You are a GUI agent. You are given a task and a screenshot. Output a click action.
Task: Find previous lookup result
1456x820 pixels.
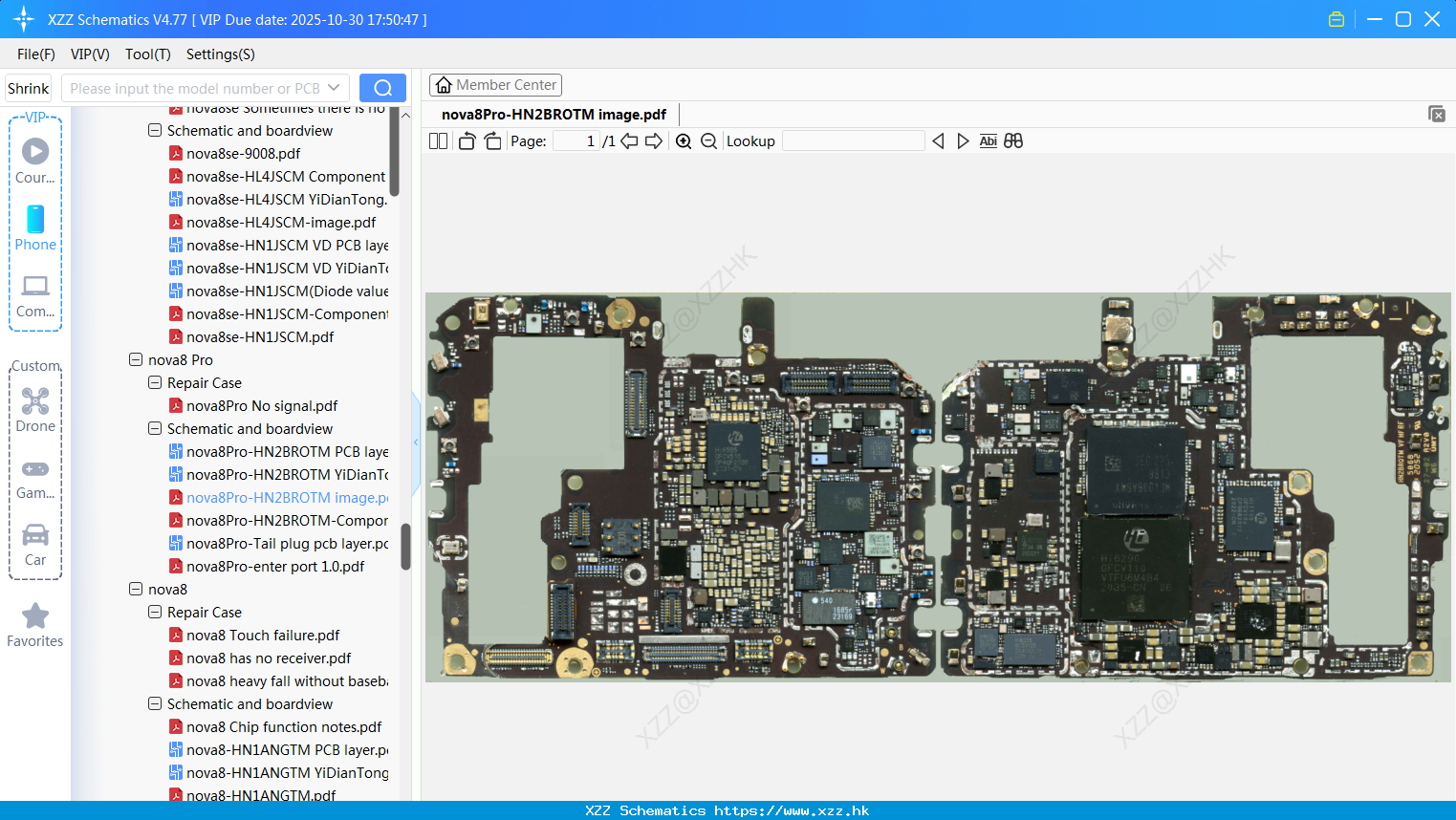pyautogui.click(x=938, y=141)
